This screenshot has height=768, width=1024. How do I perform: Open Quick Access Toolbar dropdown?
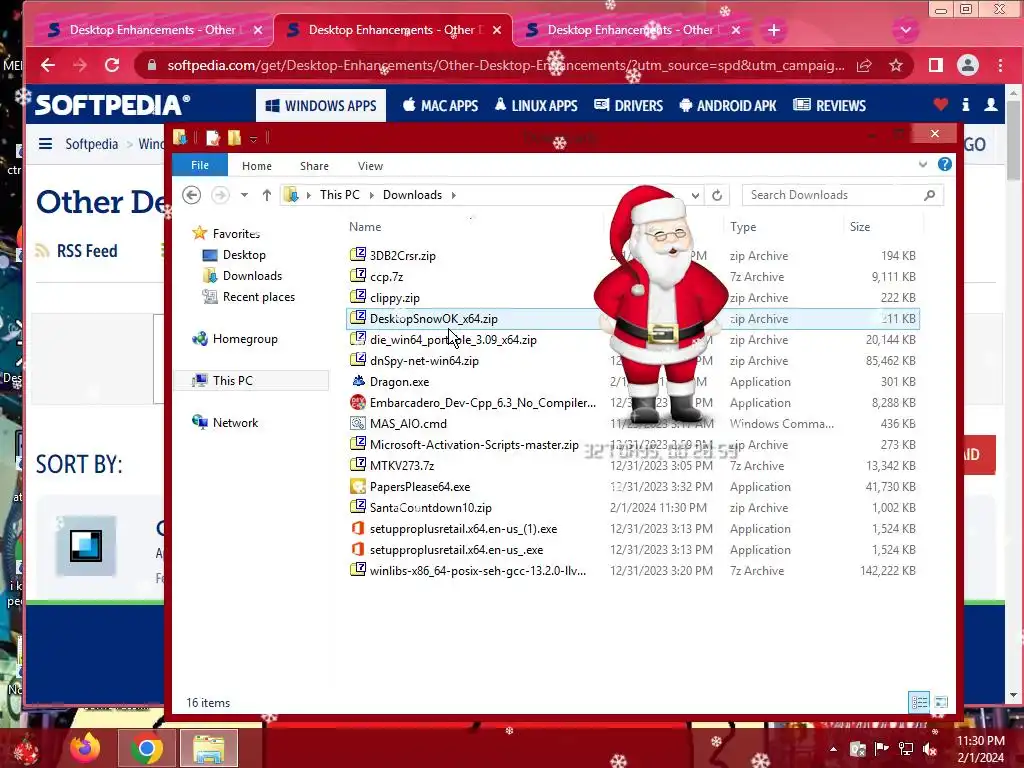253,138
